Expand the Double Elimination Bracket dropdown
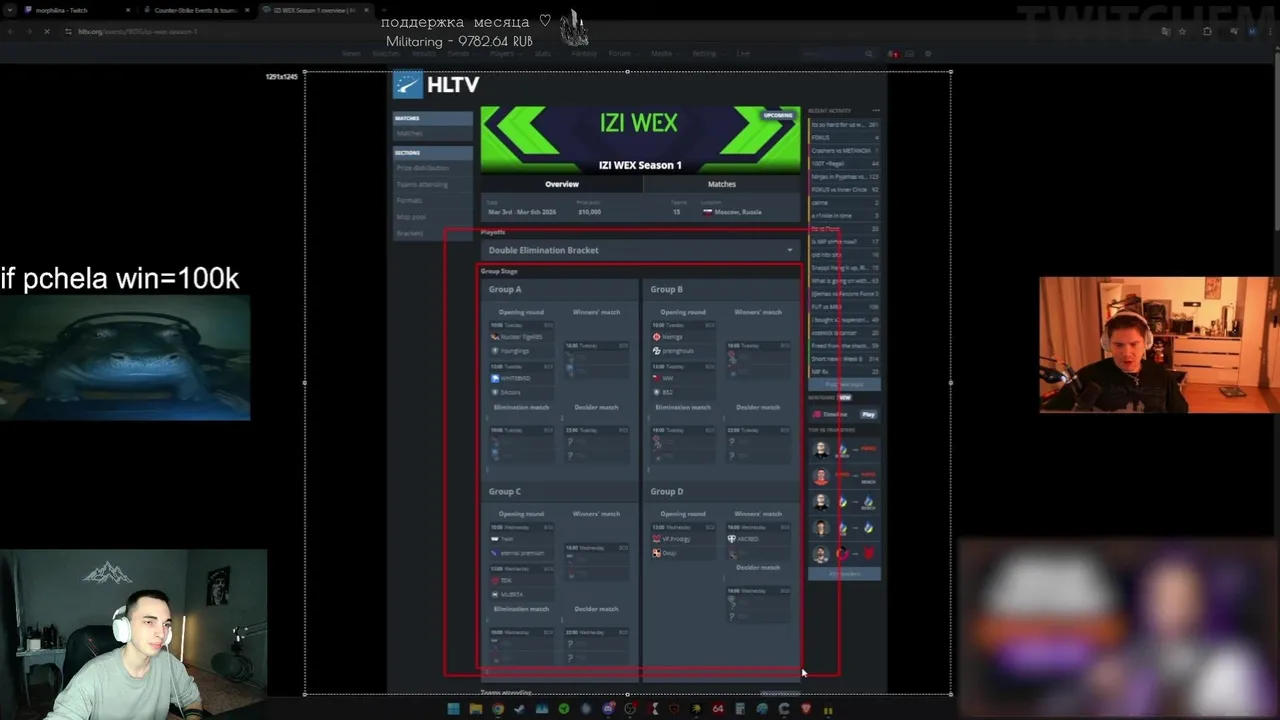The width and height of the screenshot is (1280, 720). (x=640, y=250)
